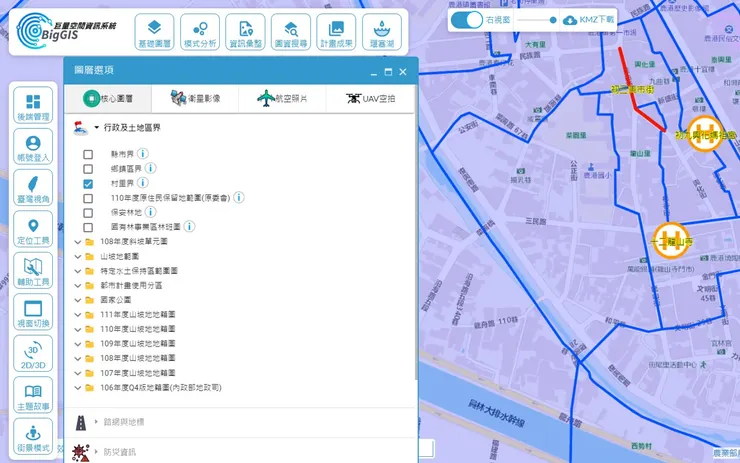Screen dimensions: 740x463
Task: Switch to 臺灣視角 Taiwan view
Action: (x=33, y=188)
